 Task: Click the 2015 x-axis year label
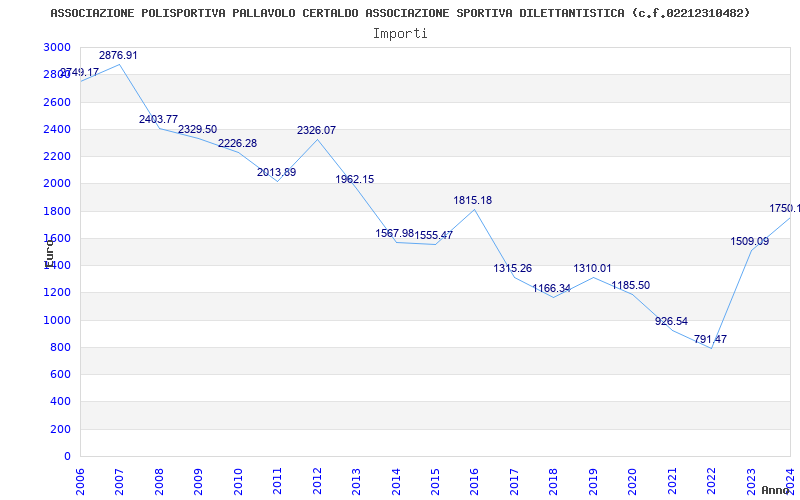click(x=435, y=481)
